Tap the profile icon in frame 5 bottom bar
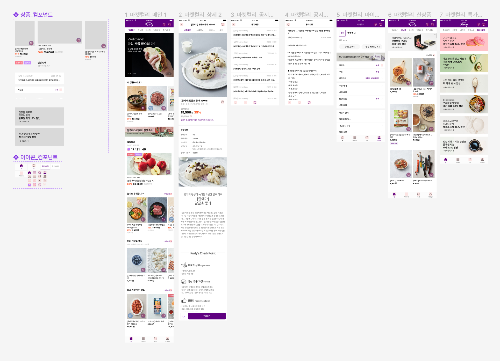Image resolution: width=500 pixels, height=361 pixels. (x=379, y=138)
